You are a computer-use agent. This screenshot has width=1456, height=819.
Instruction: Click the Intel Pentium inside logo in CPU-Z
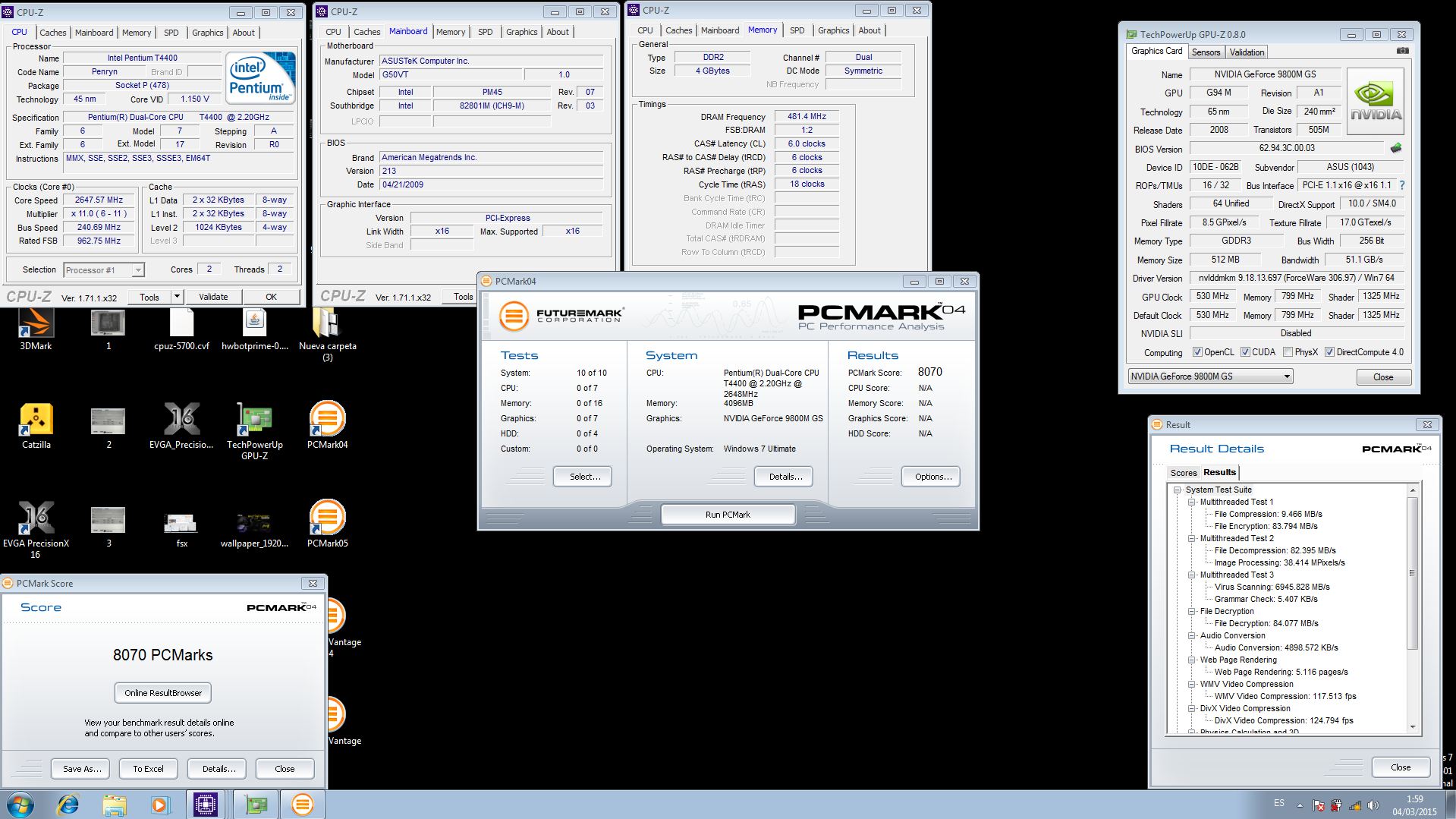(x=261, y=77)
